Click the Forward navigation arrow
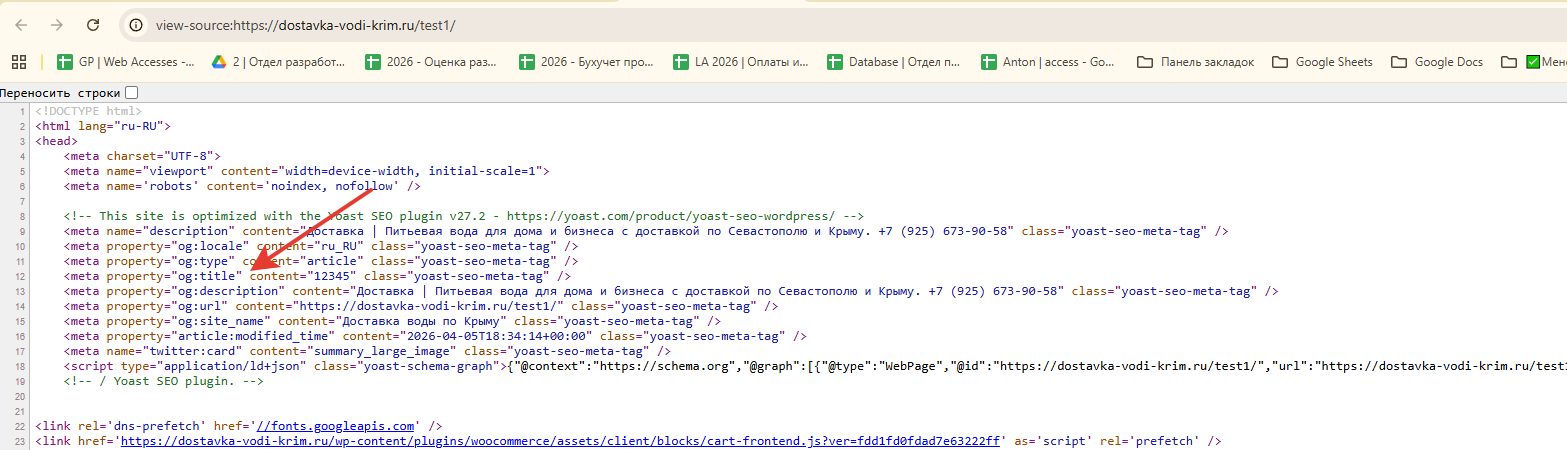1567x450 pixels. [x=57, y=24]
